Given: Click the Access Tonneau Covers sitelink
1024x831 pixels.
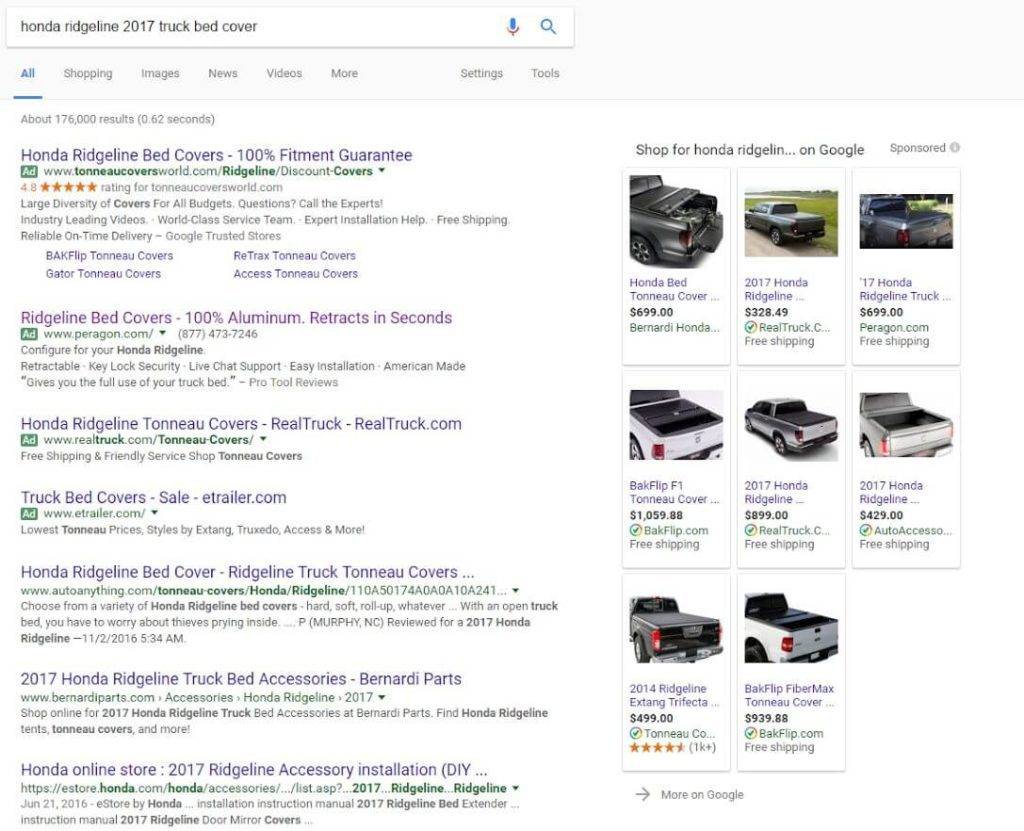Looking at the screenshot, I should pos(296,274).
